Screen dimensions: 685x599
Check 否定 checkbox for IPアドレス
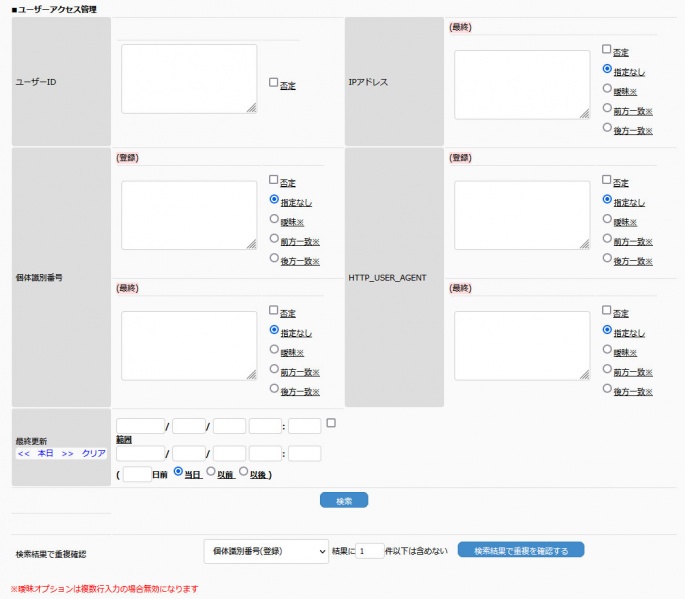pyautogui.click(x=607, y=49)
